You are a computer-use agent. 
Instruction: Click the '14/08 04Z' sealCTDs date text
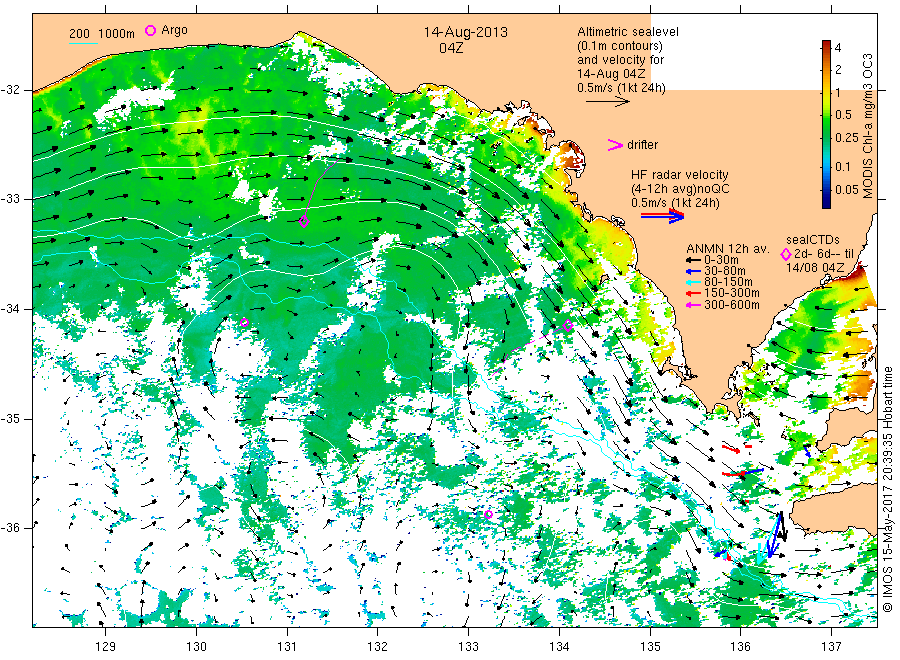pos(815,267)
